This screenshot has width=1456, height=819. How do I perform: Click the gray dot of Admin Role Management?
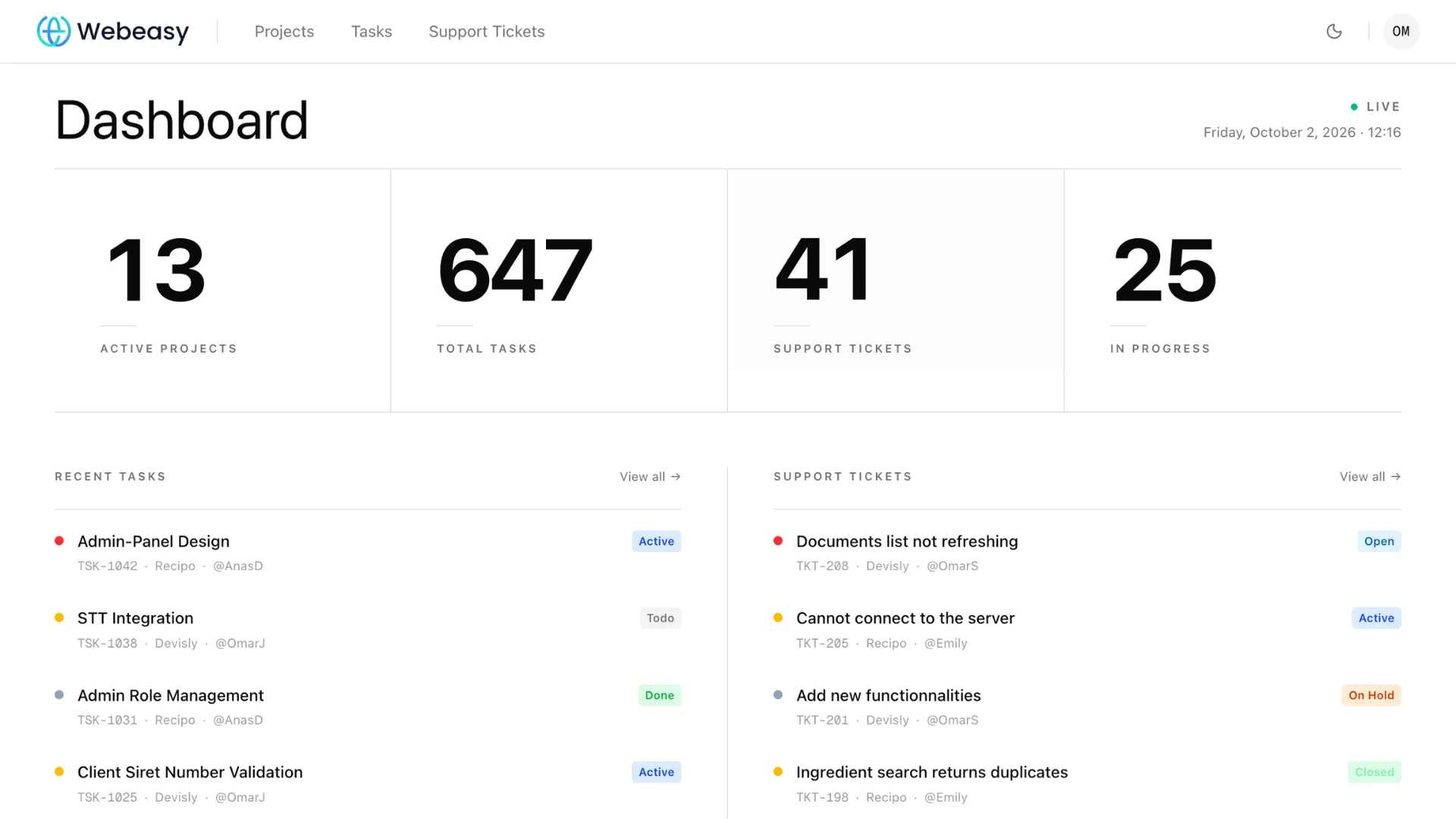(x=59, y=695)
